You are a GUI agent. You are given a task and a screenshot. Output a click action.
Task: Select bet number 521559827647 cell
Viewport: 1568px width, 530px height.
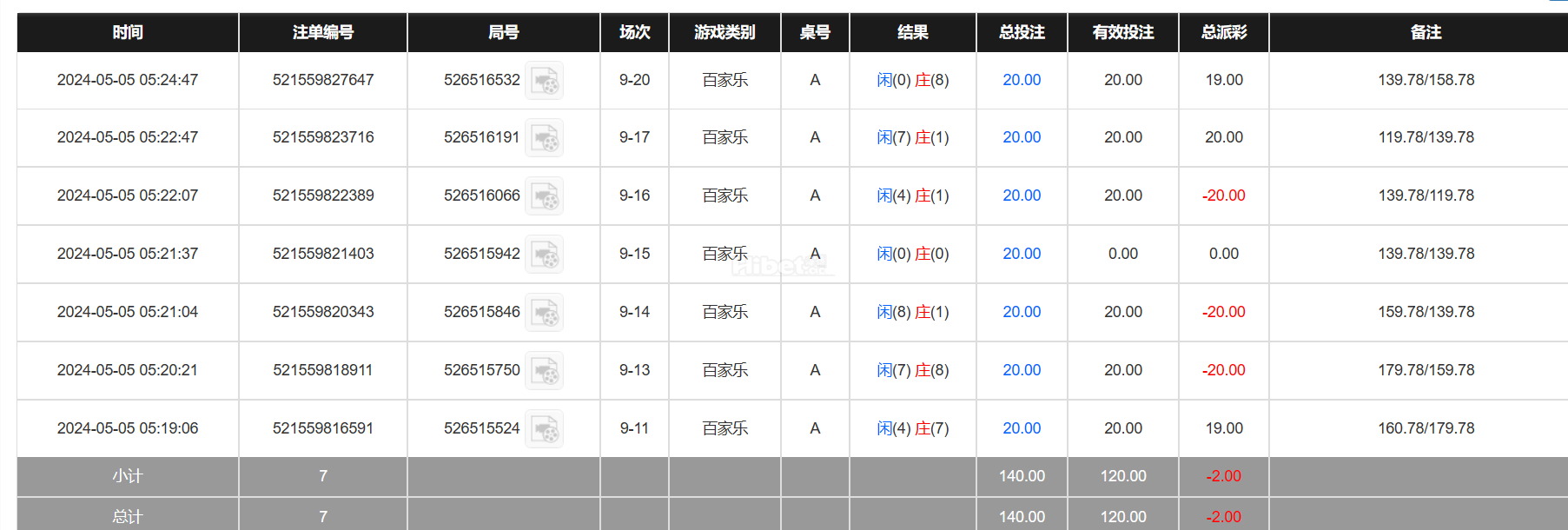323,80
